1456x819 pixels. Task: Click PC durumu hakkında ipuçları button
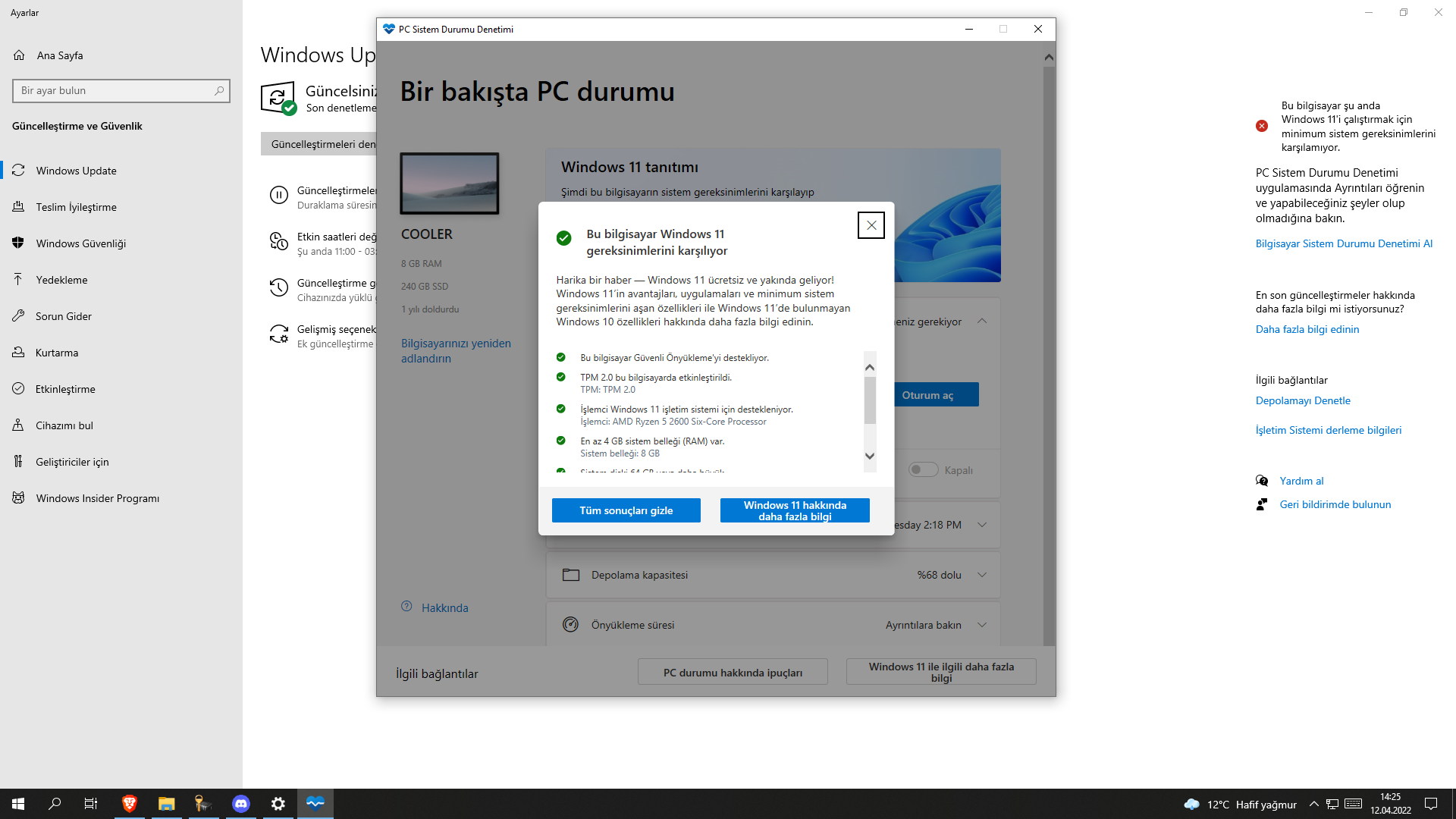(733, 673)
